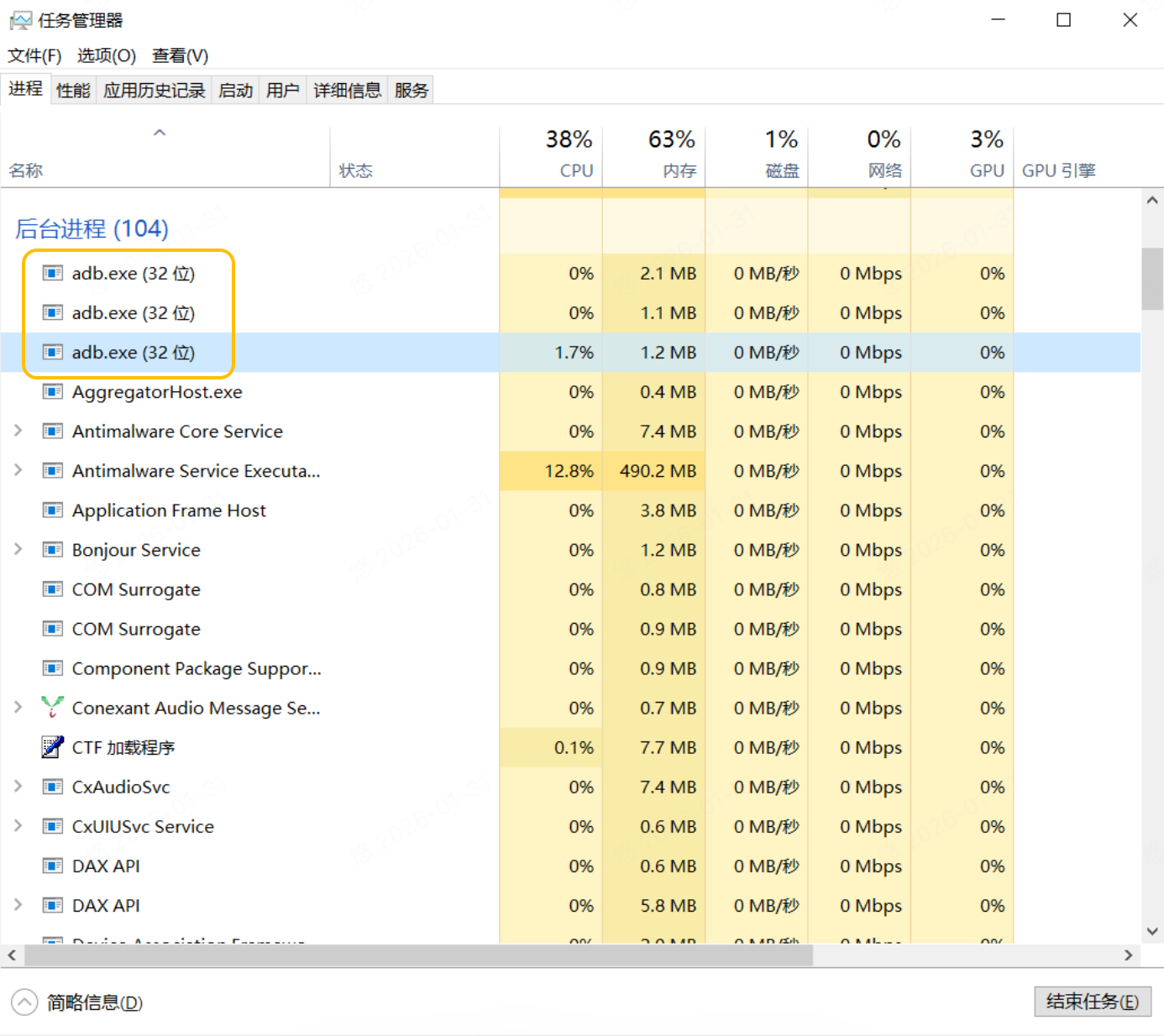The image size is (1164, 1036).
Task: Click the Bonjour Service process icon
Action: coord(52,550)
